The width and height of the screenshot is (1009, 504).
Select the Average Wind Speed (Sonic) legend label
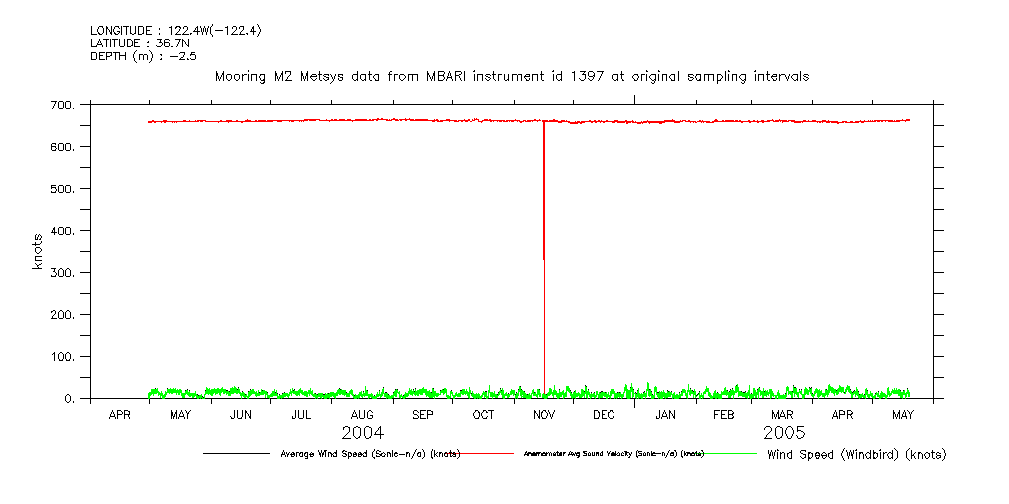368,454
